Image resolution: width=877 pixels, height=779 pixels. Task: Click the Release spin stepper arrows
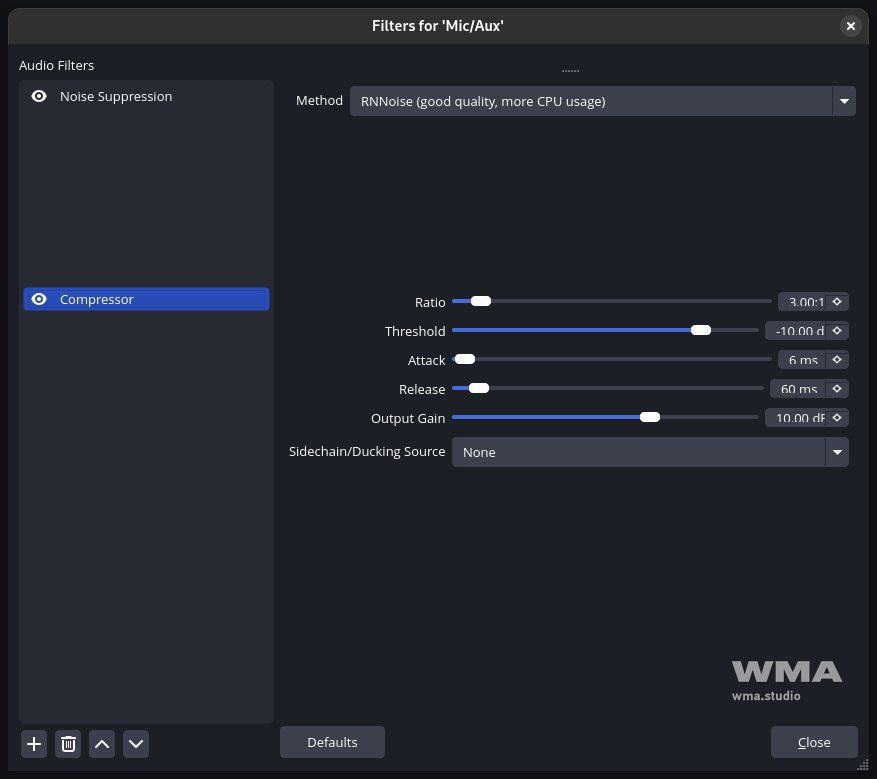pyautogui.click(x=837, y=389)
